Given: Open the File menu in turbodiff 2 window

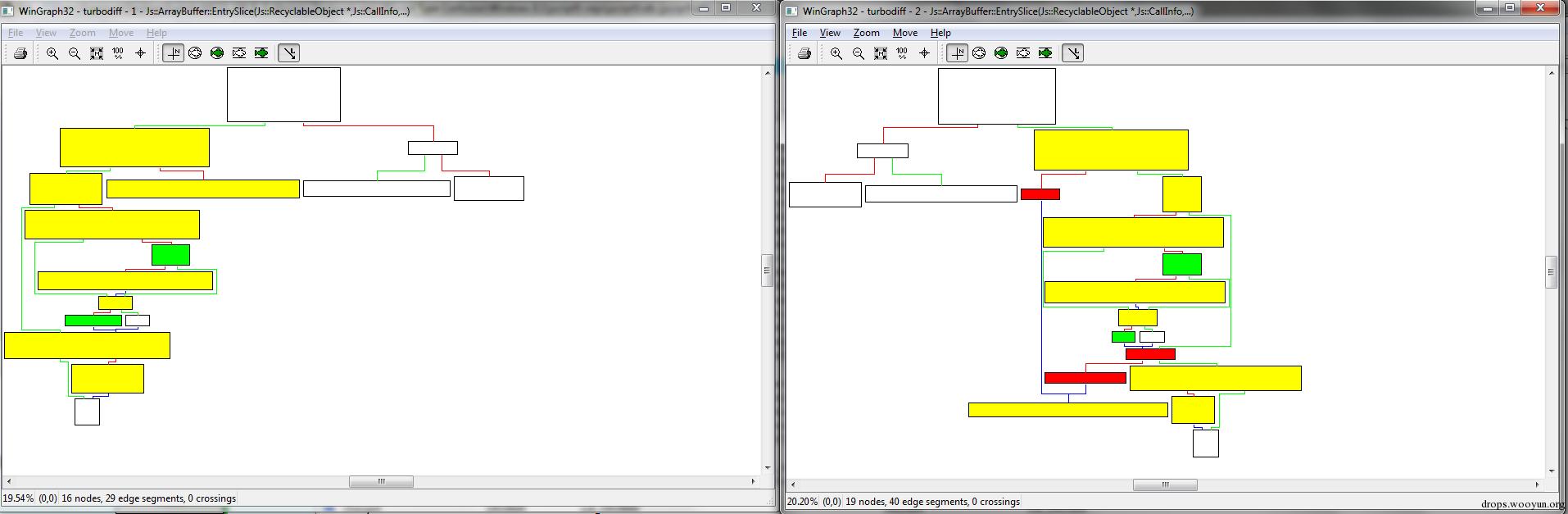Looking at the screenshot, I should [800, 33].
